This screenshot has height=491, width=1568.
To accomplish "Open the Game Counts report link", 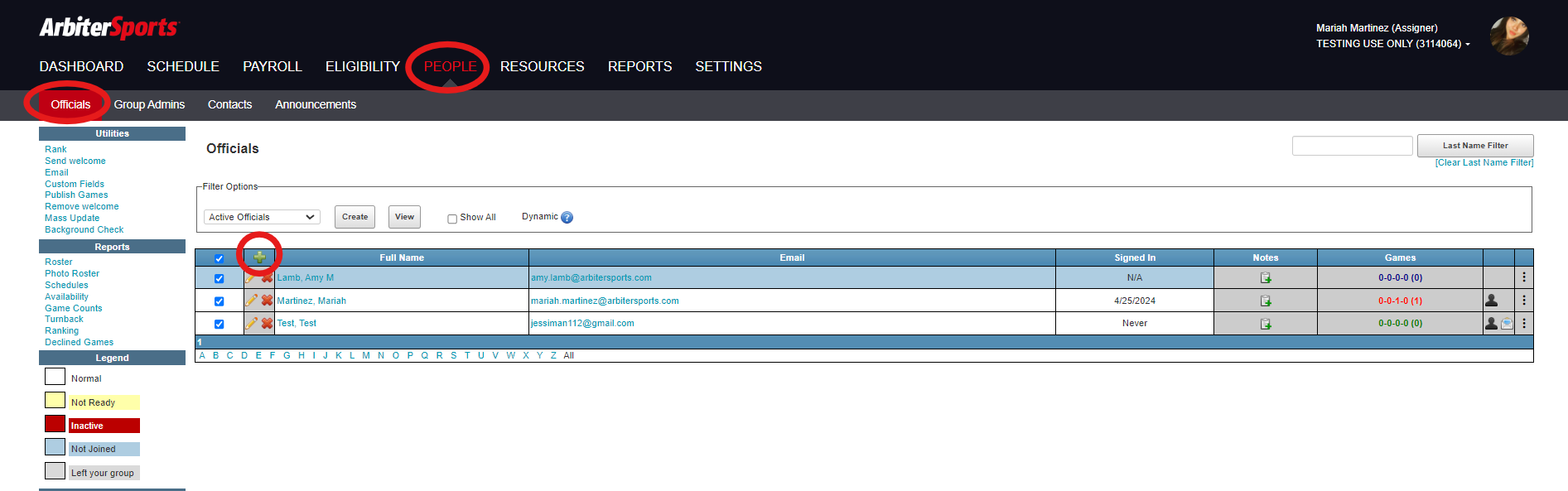I will pos(74,309).
